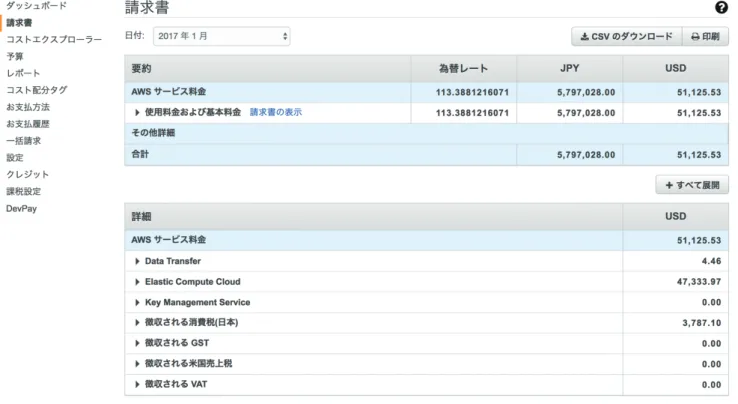Image resolution: width=738 pixels, height=404 pixels.
Task: Click the USD header in the summary table
Action: [x=675, y=68]
